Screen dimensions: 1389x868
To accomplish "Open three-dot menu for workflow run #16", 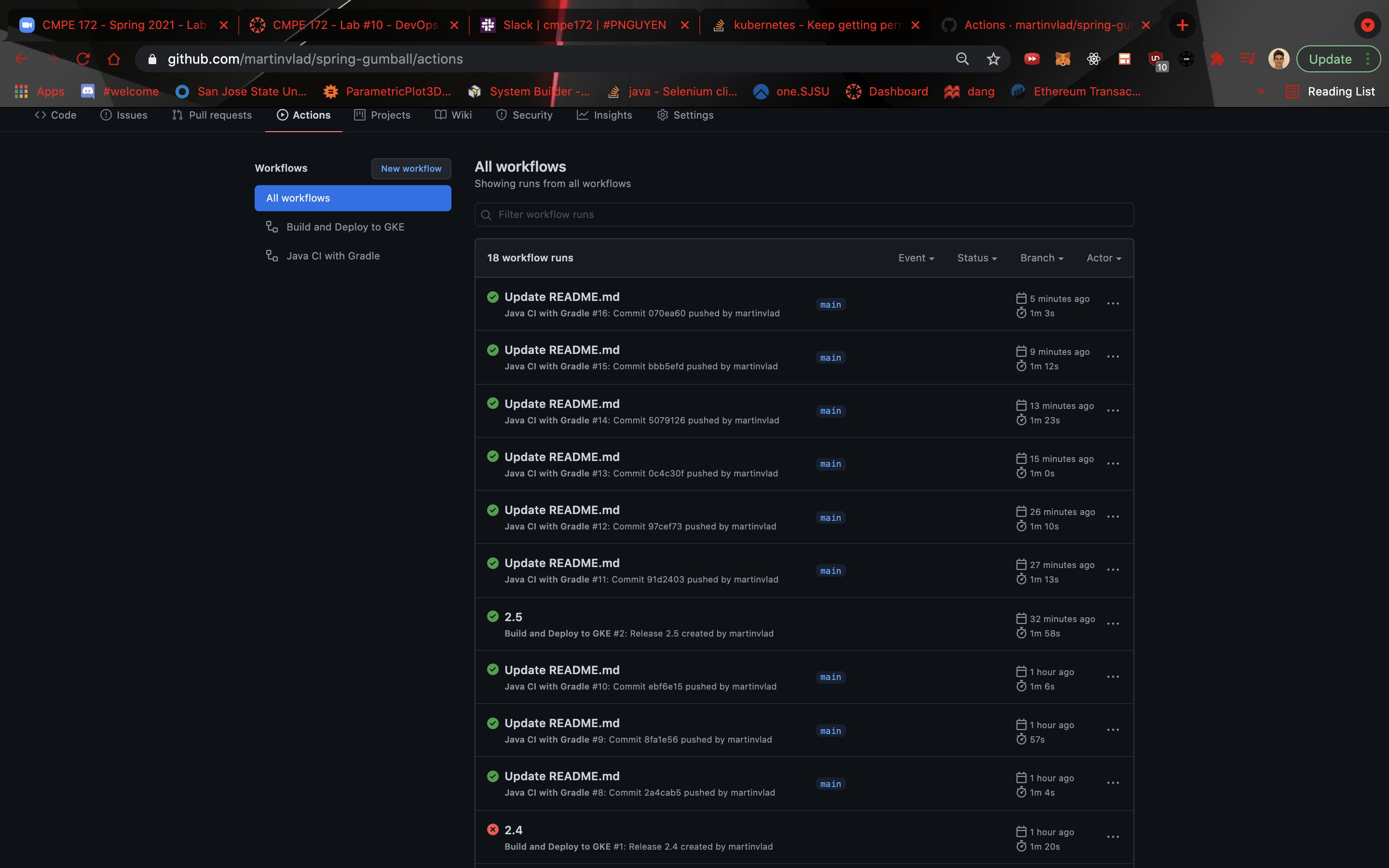I will [1112, 304].
